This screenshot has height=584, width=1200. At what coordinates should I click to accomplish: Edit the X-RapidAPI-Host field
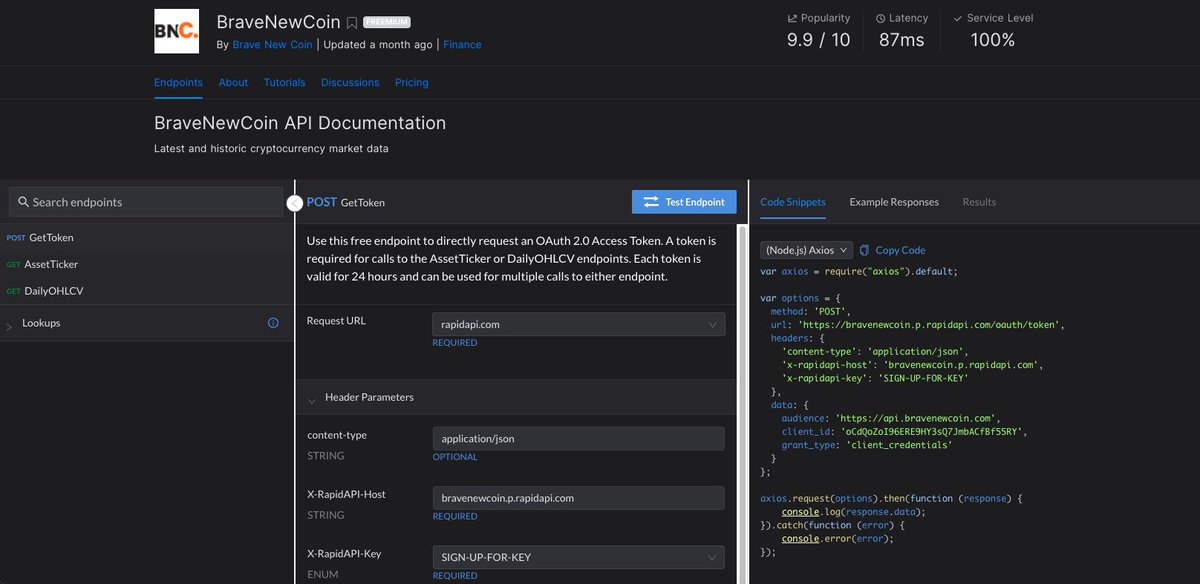[x=579, y=497]
